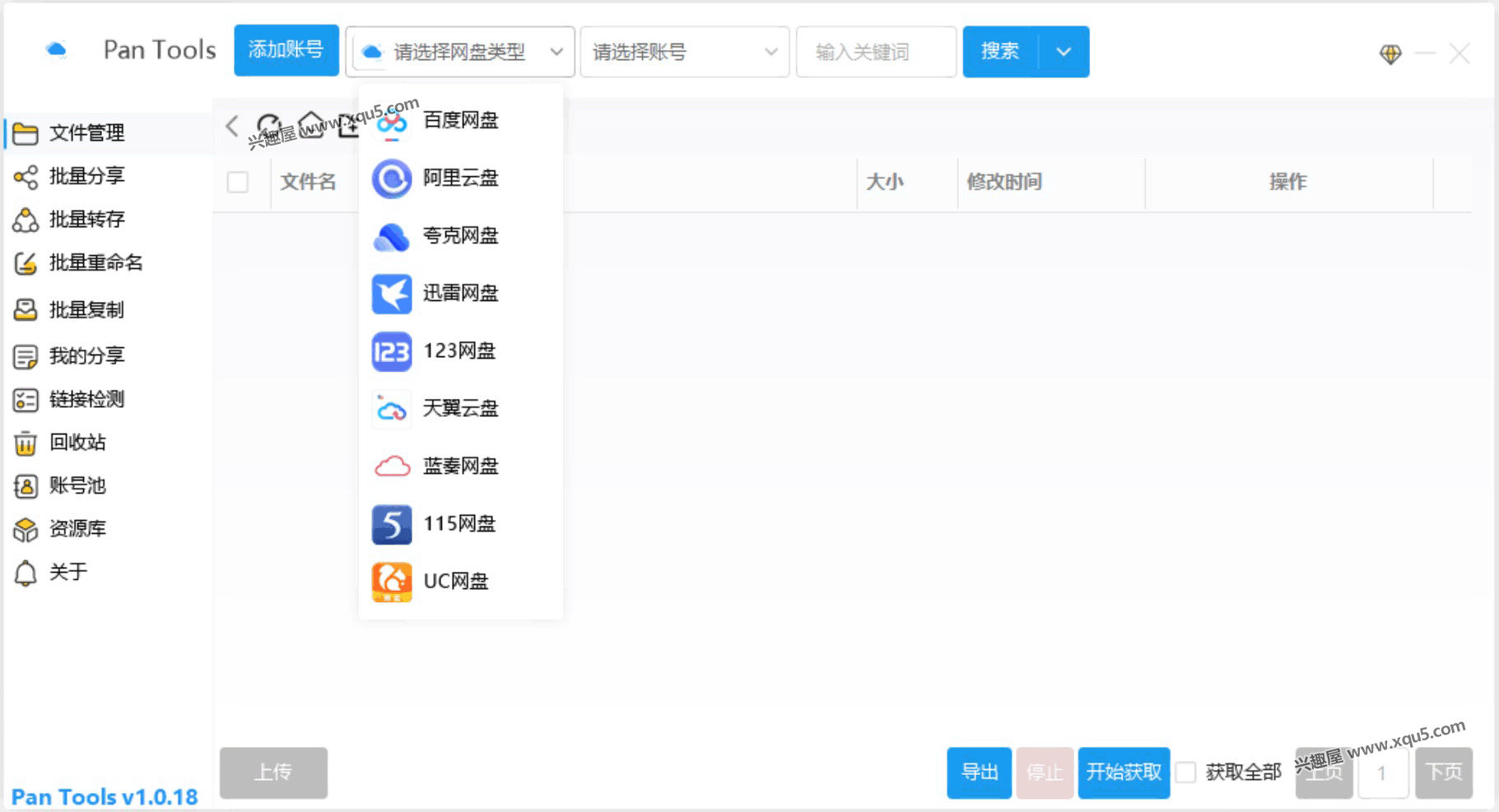Click the 123 Netdisk logo icon

(x=392, y=351)
